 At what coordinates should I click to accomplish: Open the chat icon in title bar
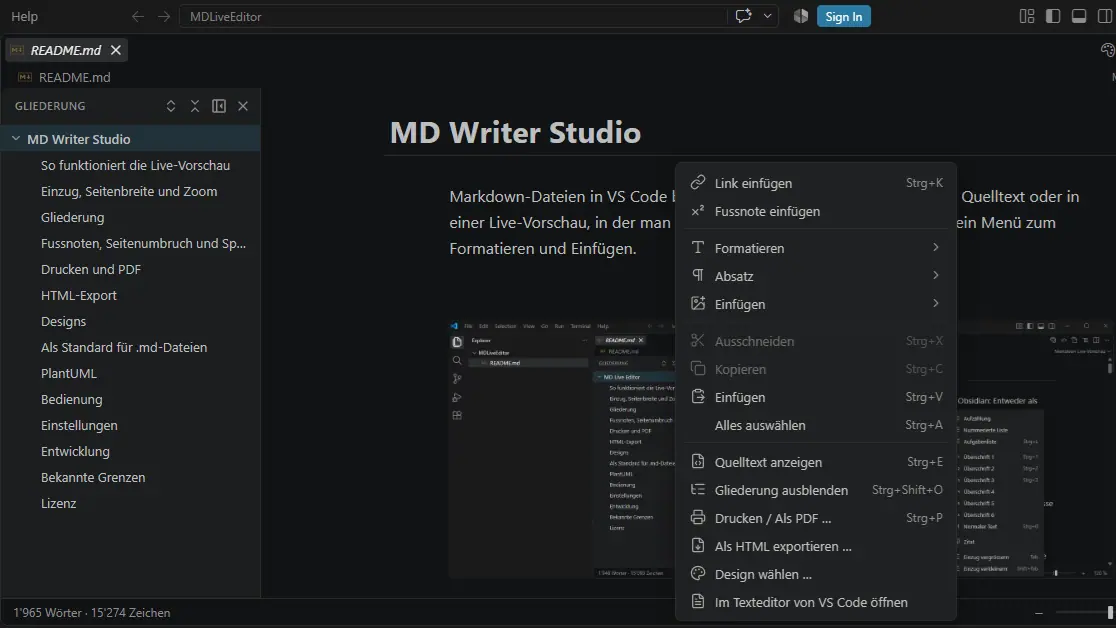click(x=743, y=16)
